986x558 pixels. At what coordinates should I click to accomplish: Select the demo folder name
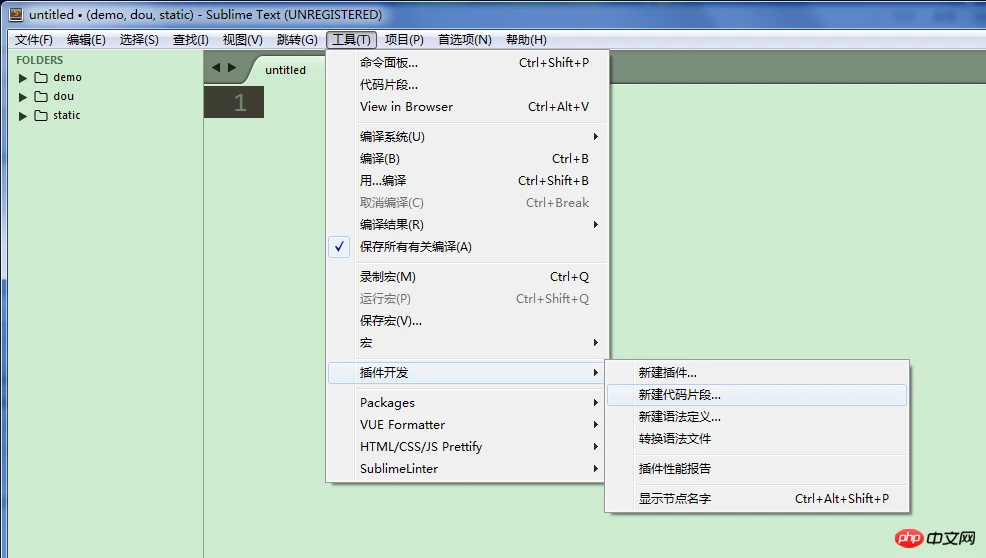click(67, 77)
